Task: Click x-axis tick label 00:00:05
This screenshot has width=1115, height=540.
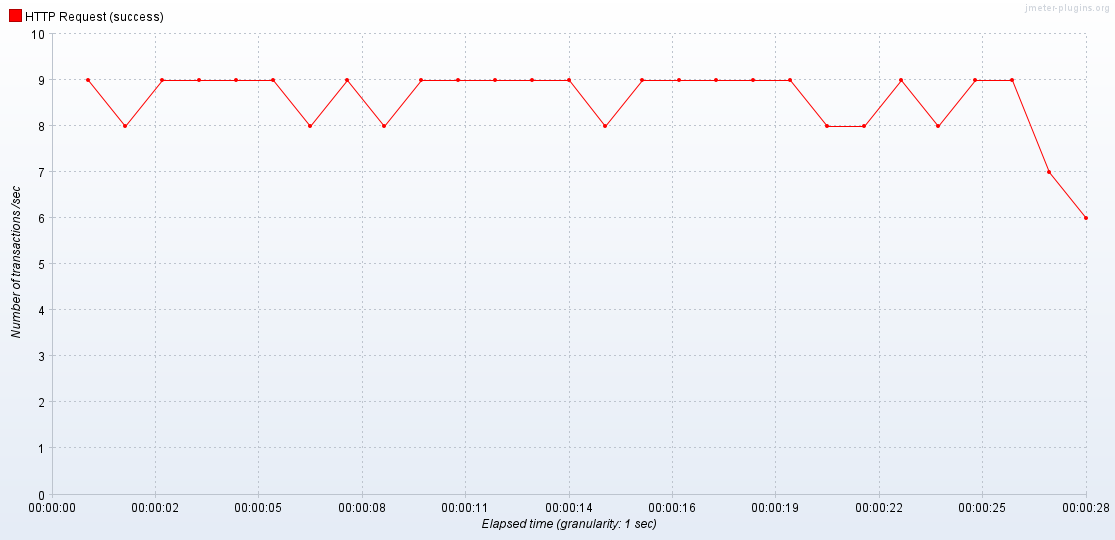Action: [258, 508]
